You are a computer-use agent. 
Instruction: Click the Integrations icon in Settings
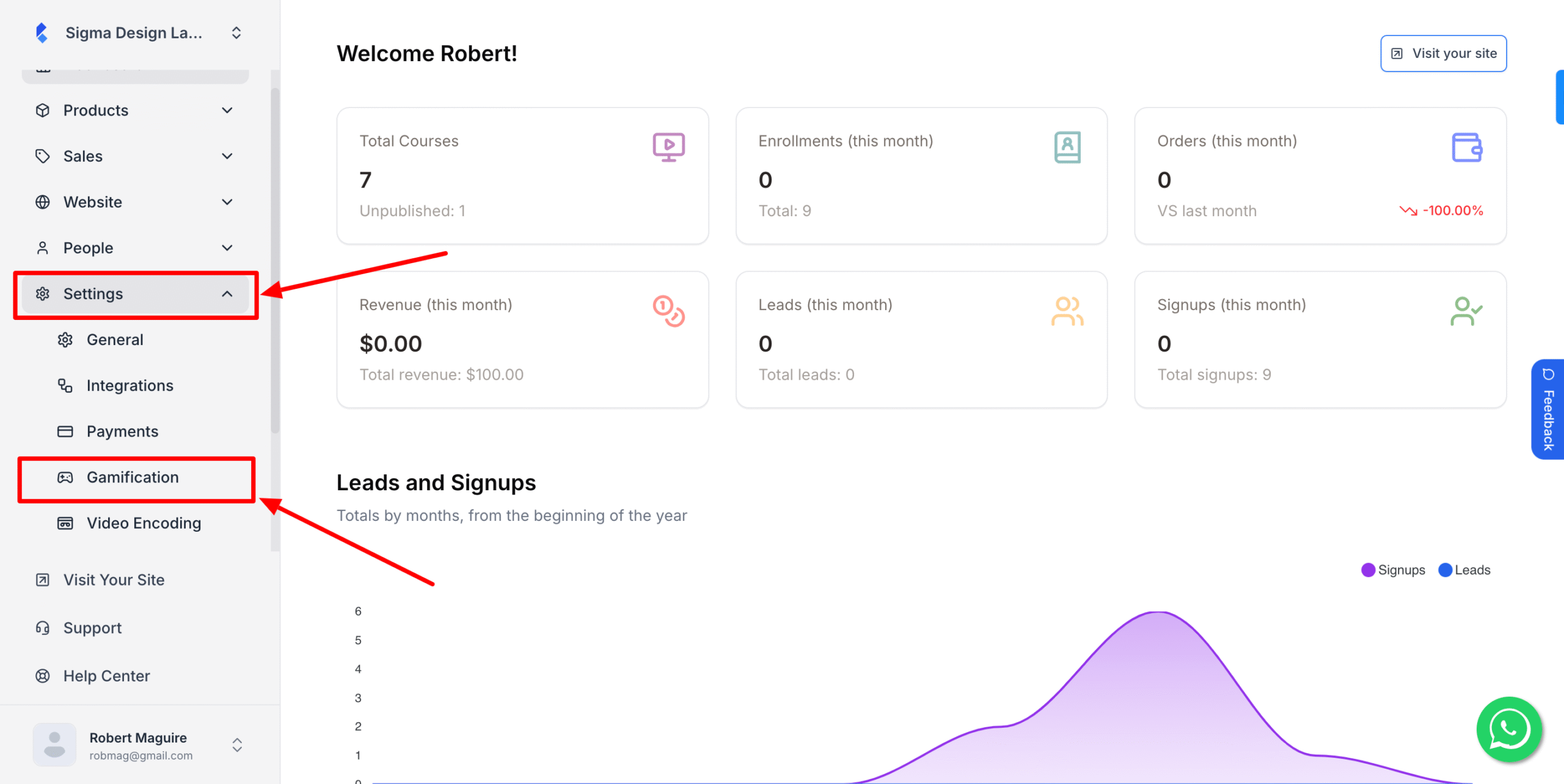click(x=65, y=385)
